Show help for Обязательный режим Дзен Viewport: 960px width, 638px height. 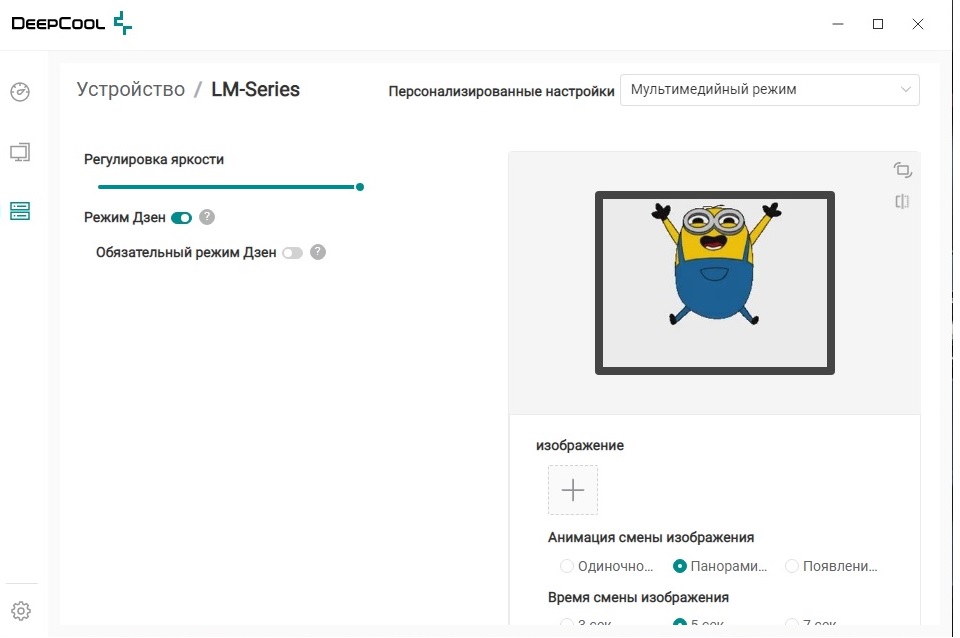[318, 252]
